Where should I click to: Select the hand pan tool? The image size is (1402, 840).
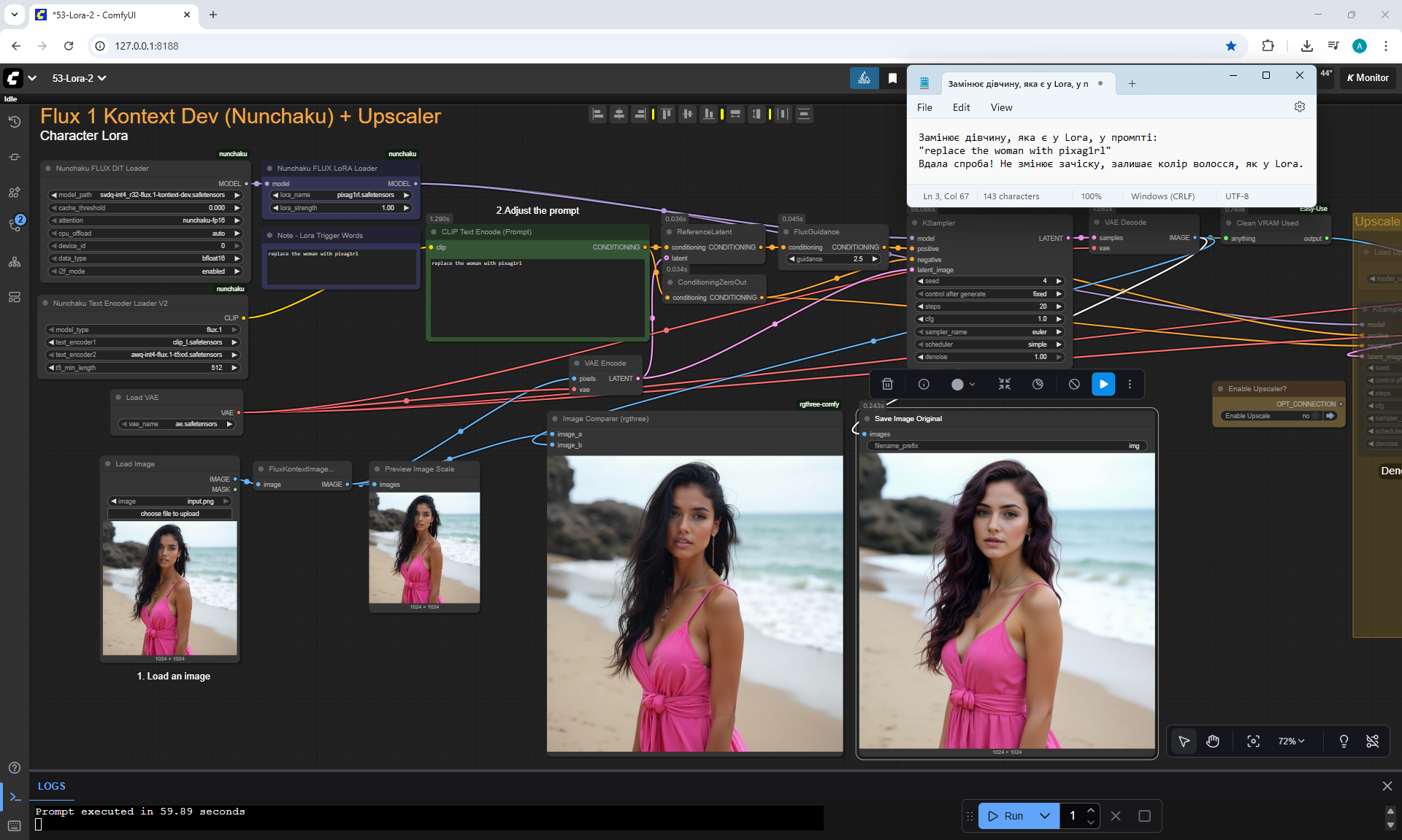(x=1213, y=741)
